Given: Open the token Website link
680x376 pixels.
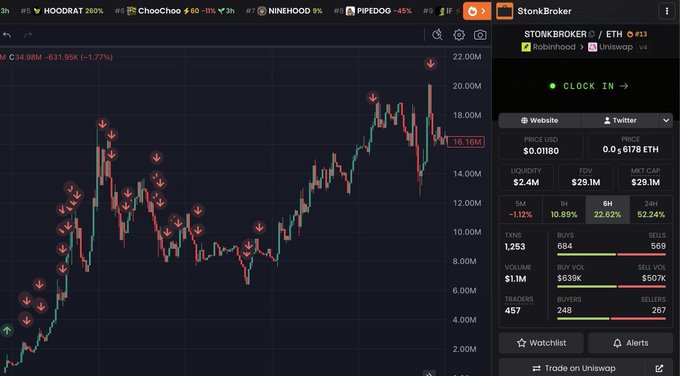Looking at the screenshot, I should [x=539, y=121].
